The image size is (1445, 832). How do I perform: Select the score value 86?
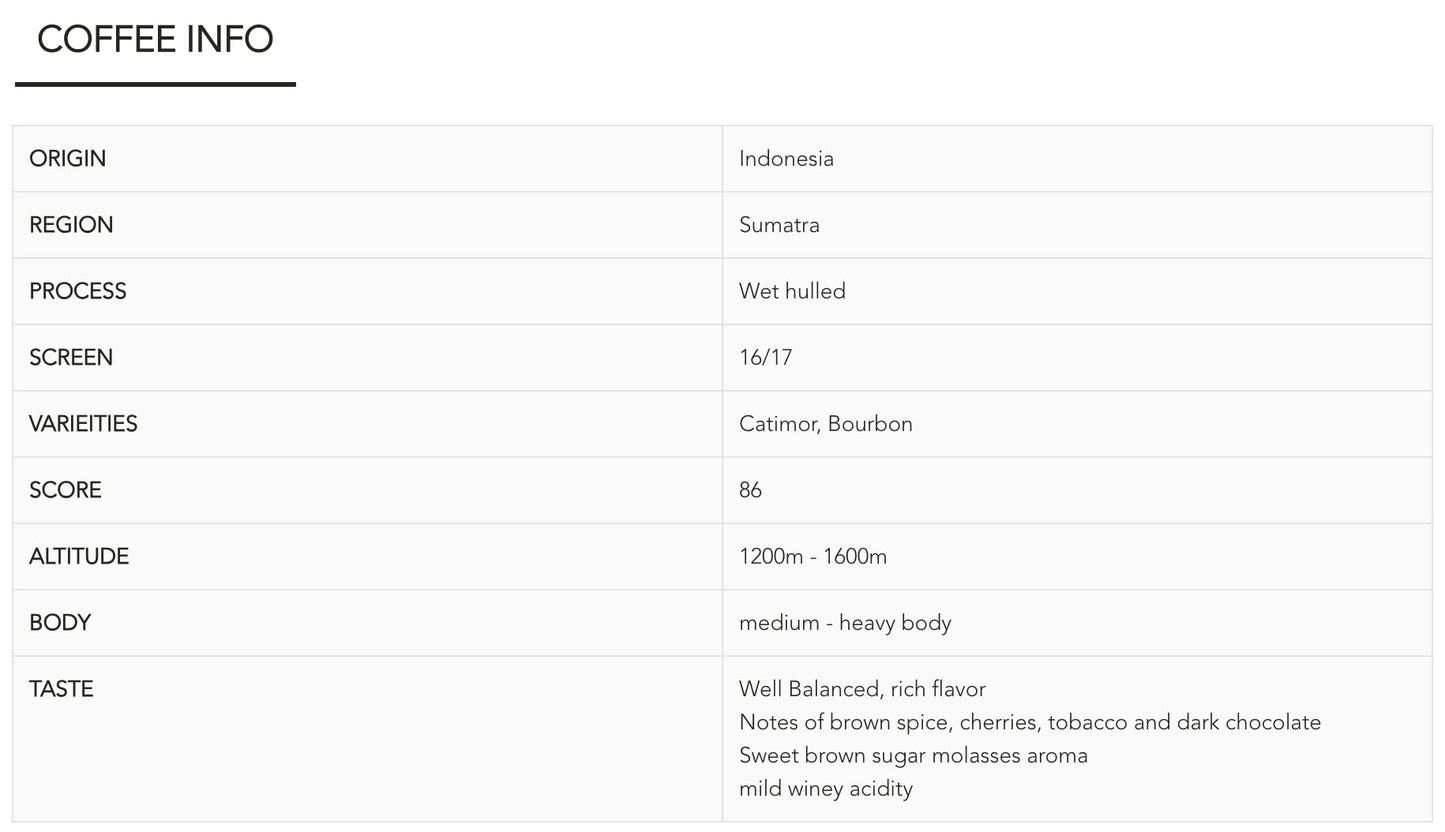coord(750,490)
